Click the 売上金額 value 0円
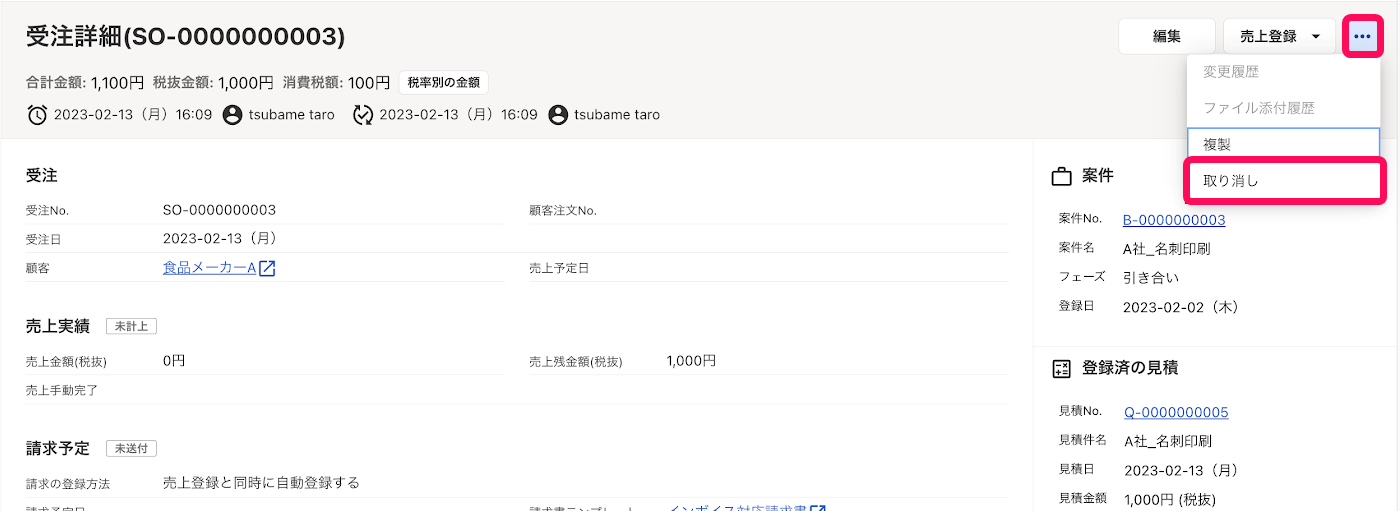 [174, 361]
